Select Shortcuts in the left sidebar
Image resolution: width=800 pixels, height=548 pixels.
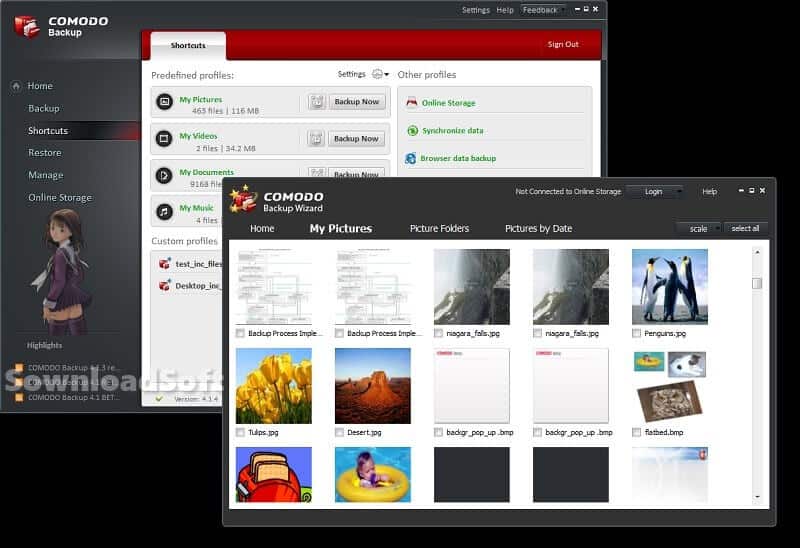pyautogui.click(x=48, y=131)
